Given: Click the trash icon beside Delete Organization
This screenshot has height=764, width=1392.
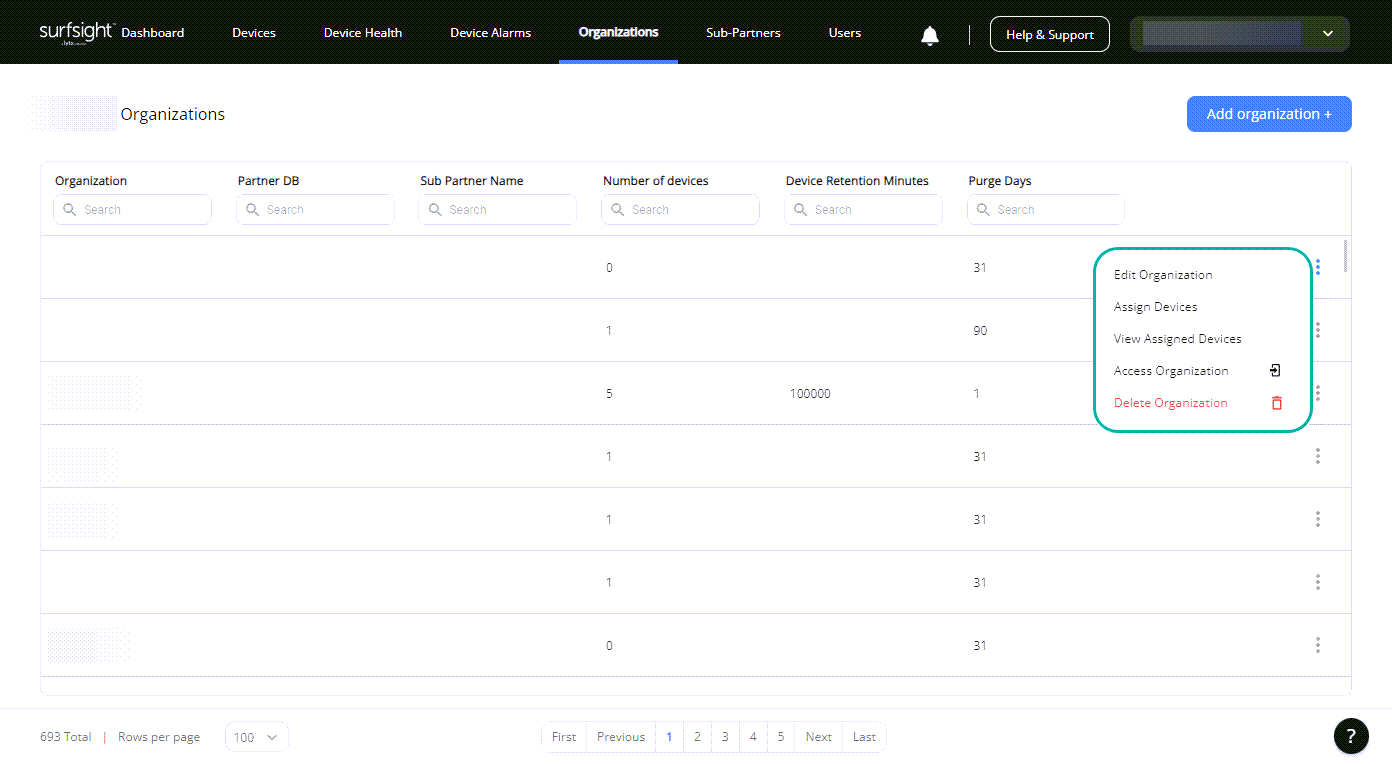Looking at the screenshot, I should tap(1276, 403).
